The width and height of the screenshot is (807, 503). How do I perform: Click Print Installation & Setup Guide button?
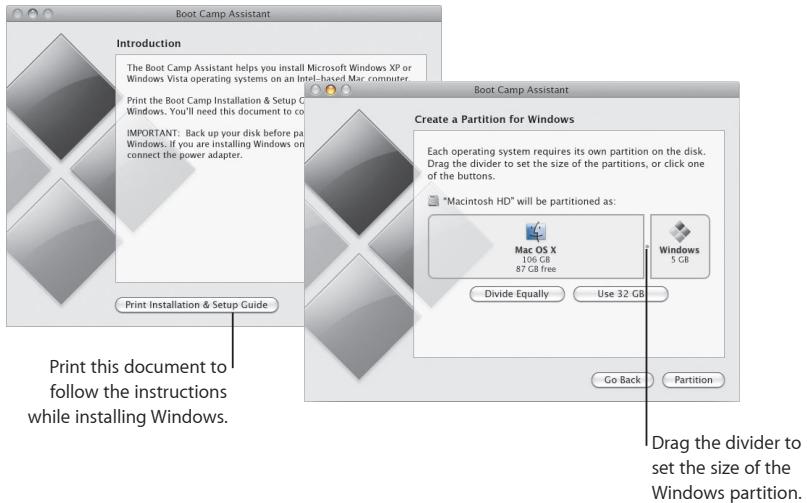point(197,305)
